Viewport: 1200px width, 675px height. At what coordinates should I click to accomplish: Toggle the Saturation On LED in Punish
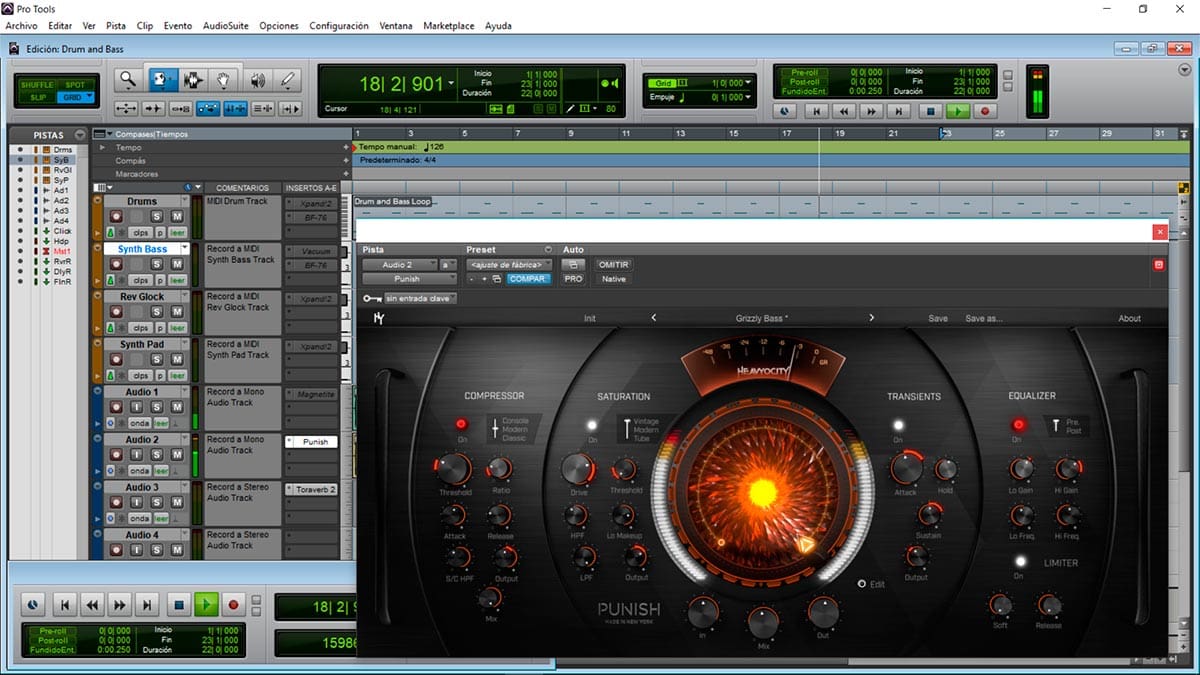coord(592,425)
